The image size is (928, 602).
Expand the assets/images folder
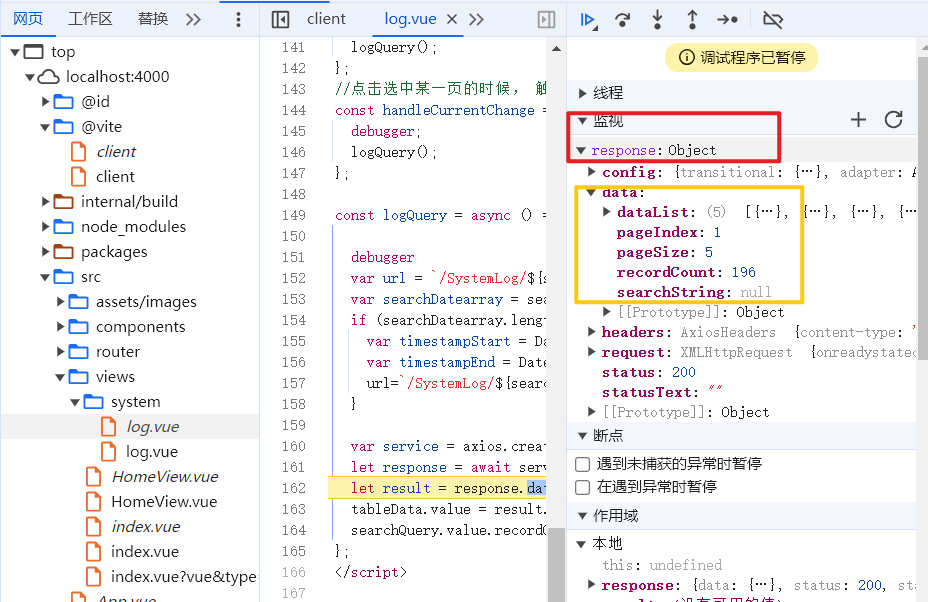(x=60, y=302)
